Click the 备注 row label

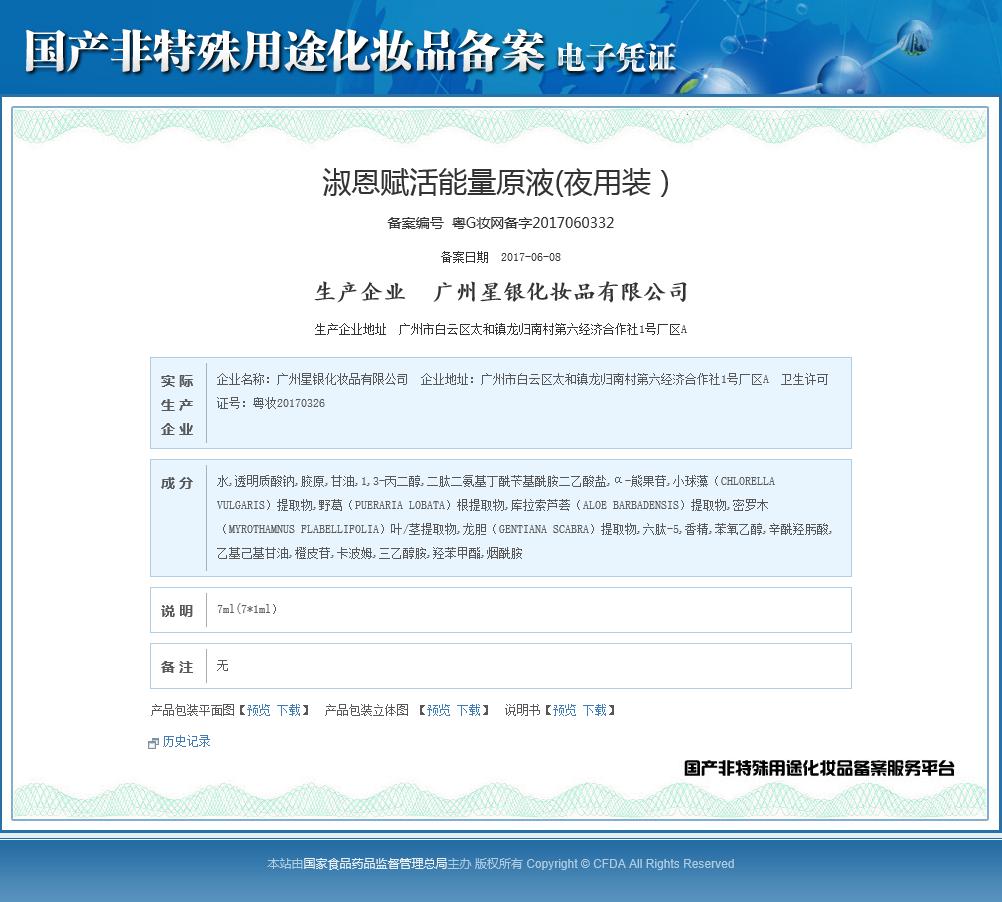(x=177, y=668)
